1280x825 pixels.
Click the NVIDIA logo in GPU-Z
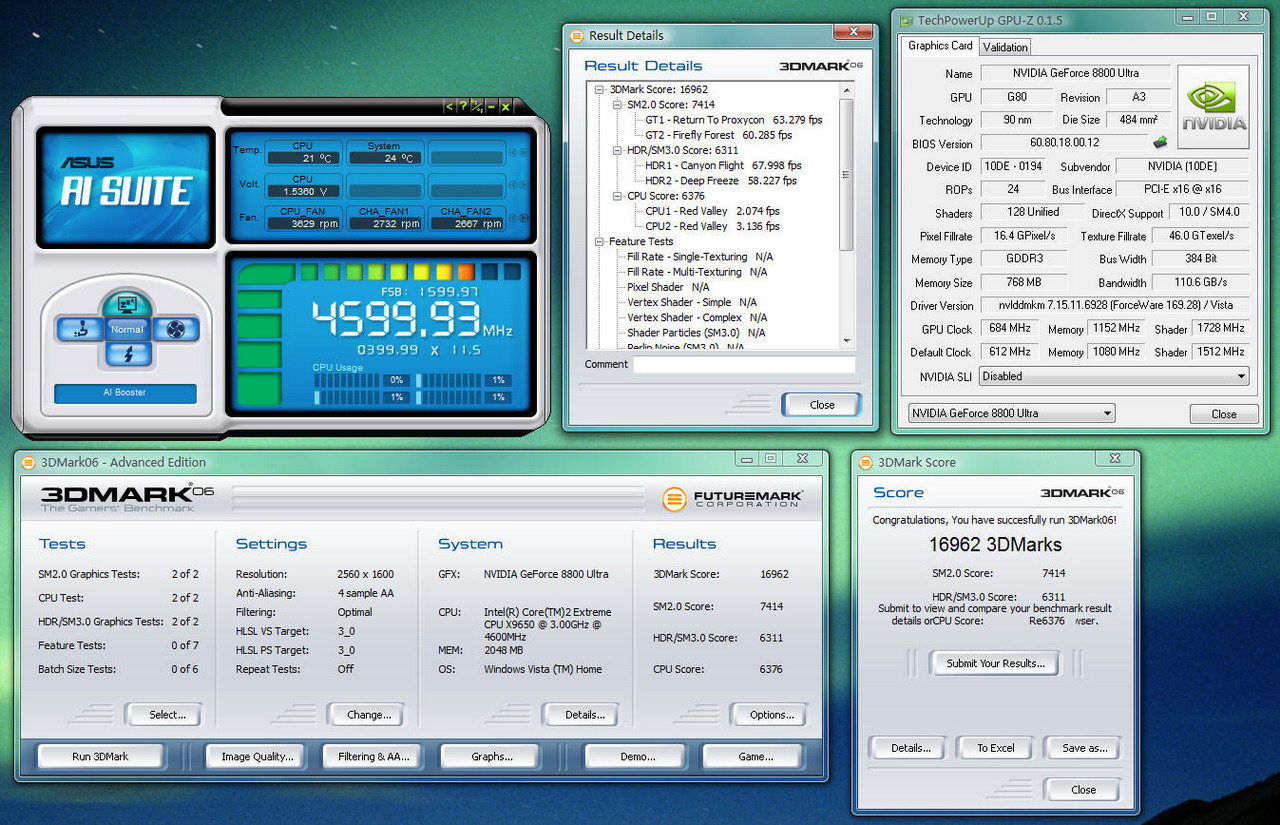1213,107
